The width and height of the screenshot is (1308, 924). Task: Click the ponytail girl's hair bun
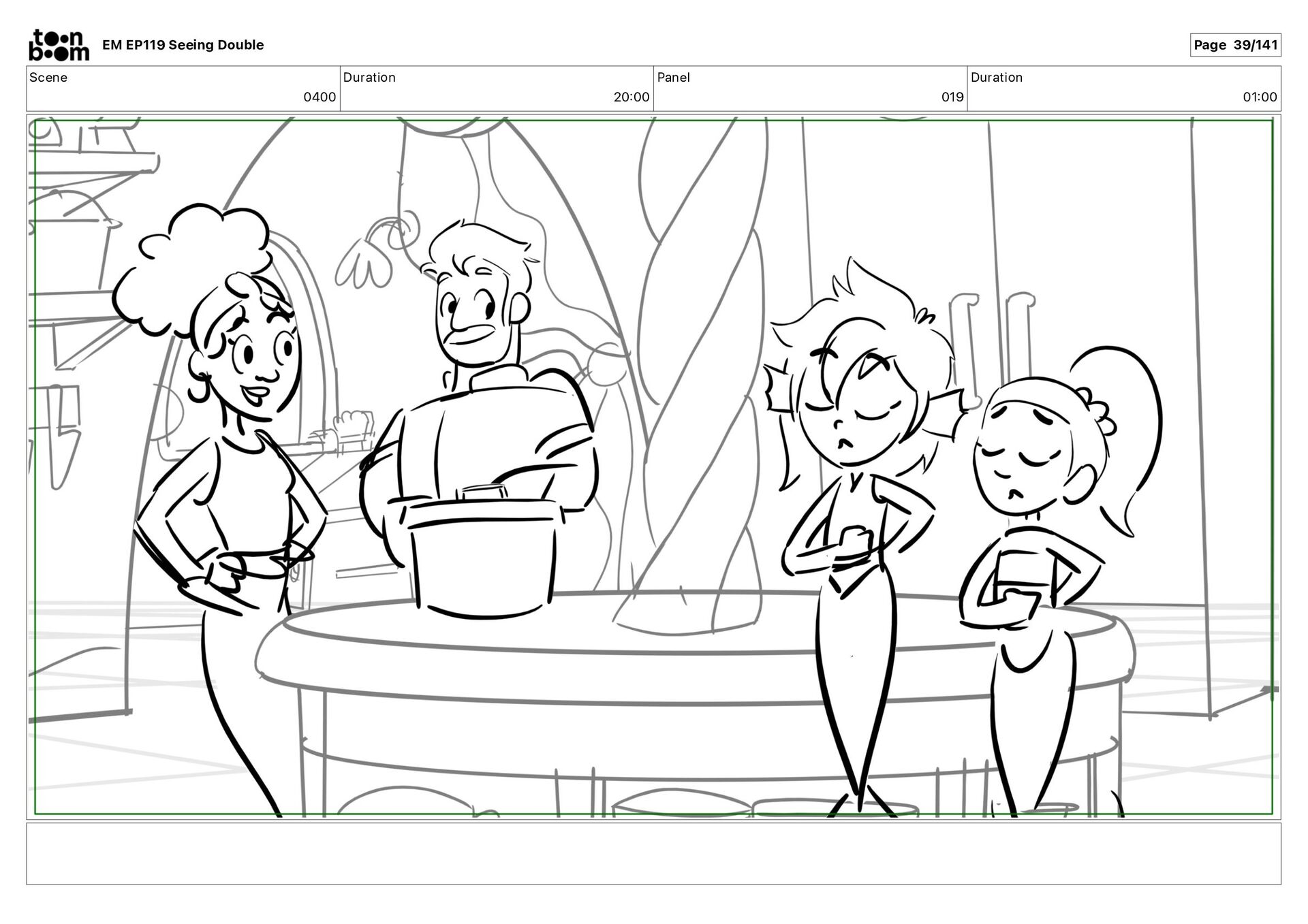click(x=1100, y=413)
